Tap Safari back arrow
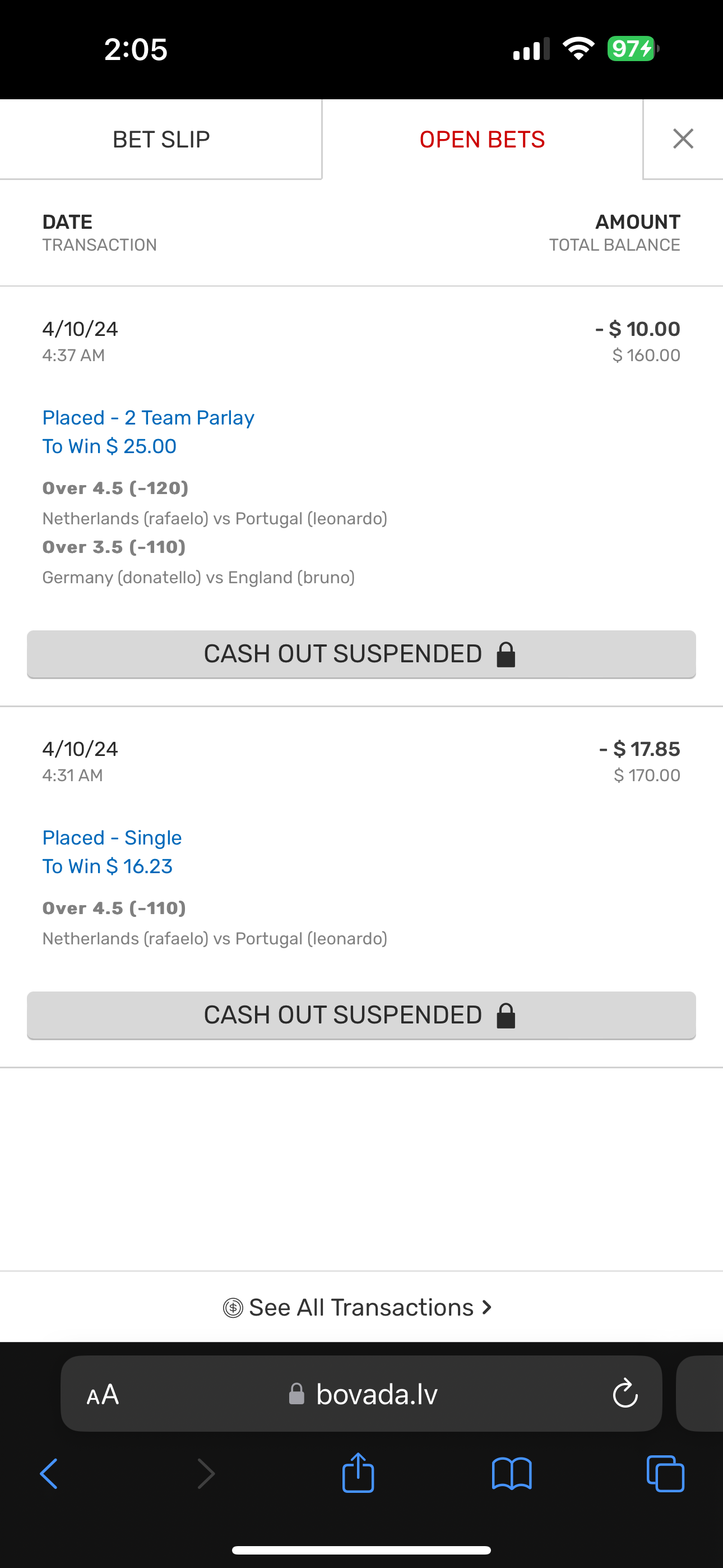 pos(49,1474)
